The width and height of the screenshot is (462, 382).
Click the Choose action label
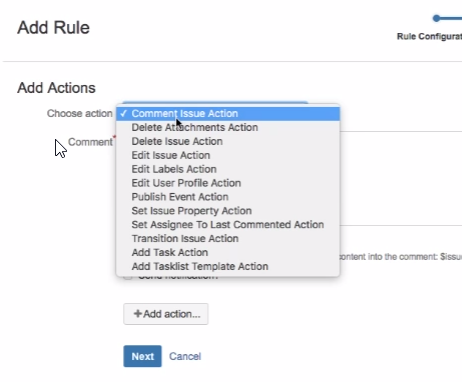click(x=80, y=114)
